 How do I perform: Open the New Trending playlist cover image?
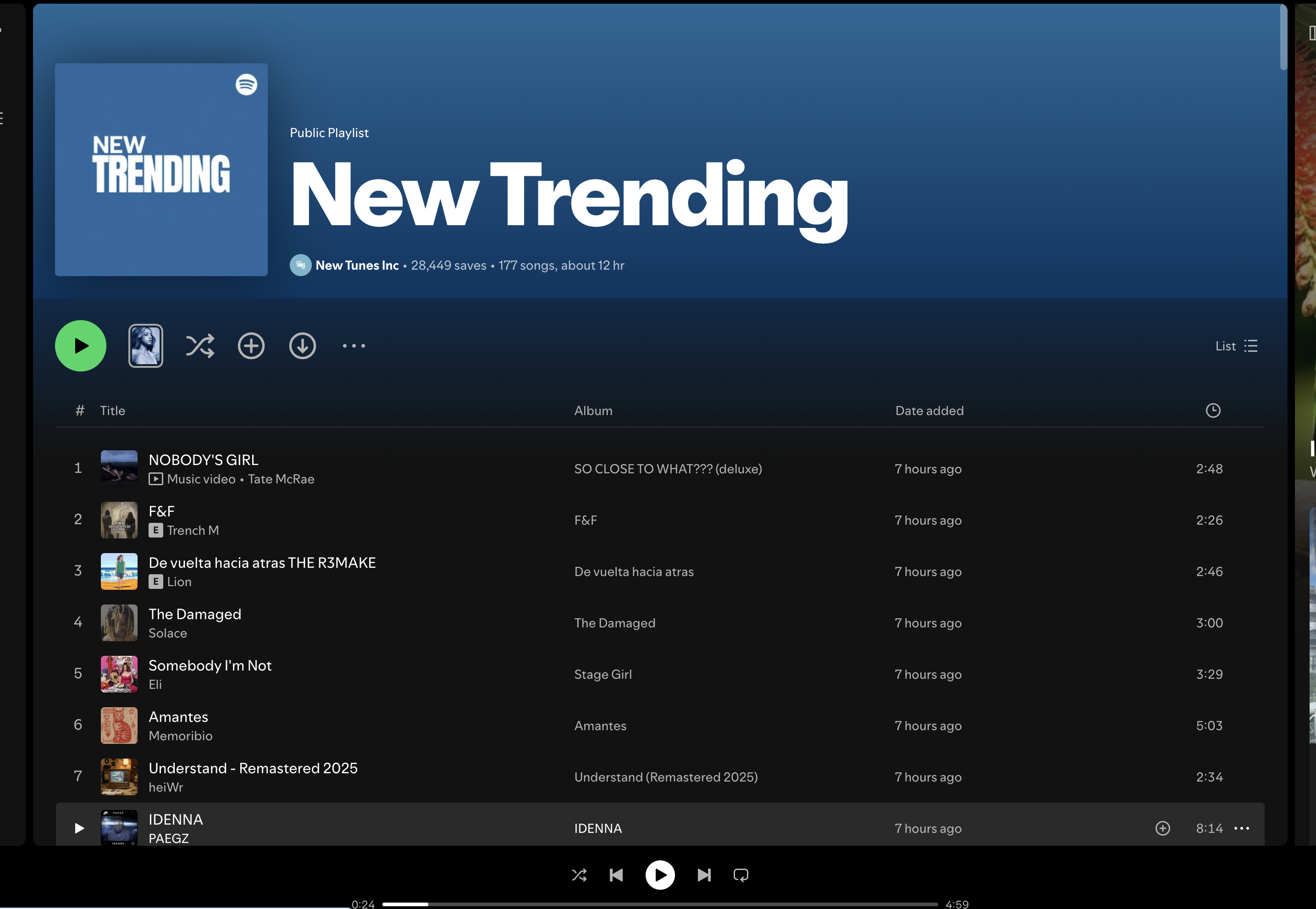161,170
